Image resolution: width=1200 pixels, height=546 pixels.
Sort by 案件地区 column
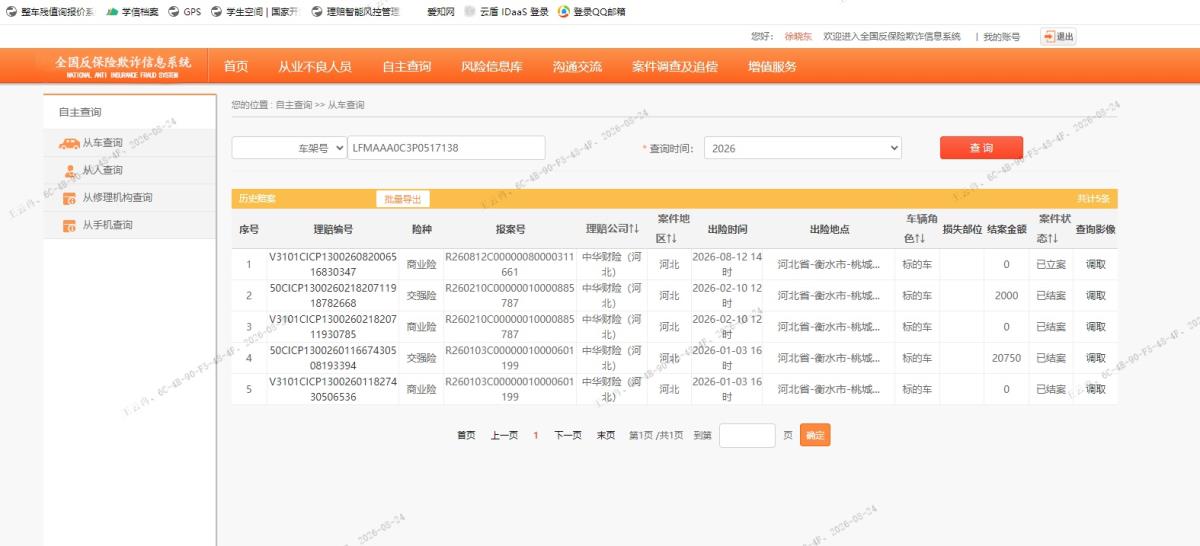(x=673, y=229)
